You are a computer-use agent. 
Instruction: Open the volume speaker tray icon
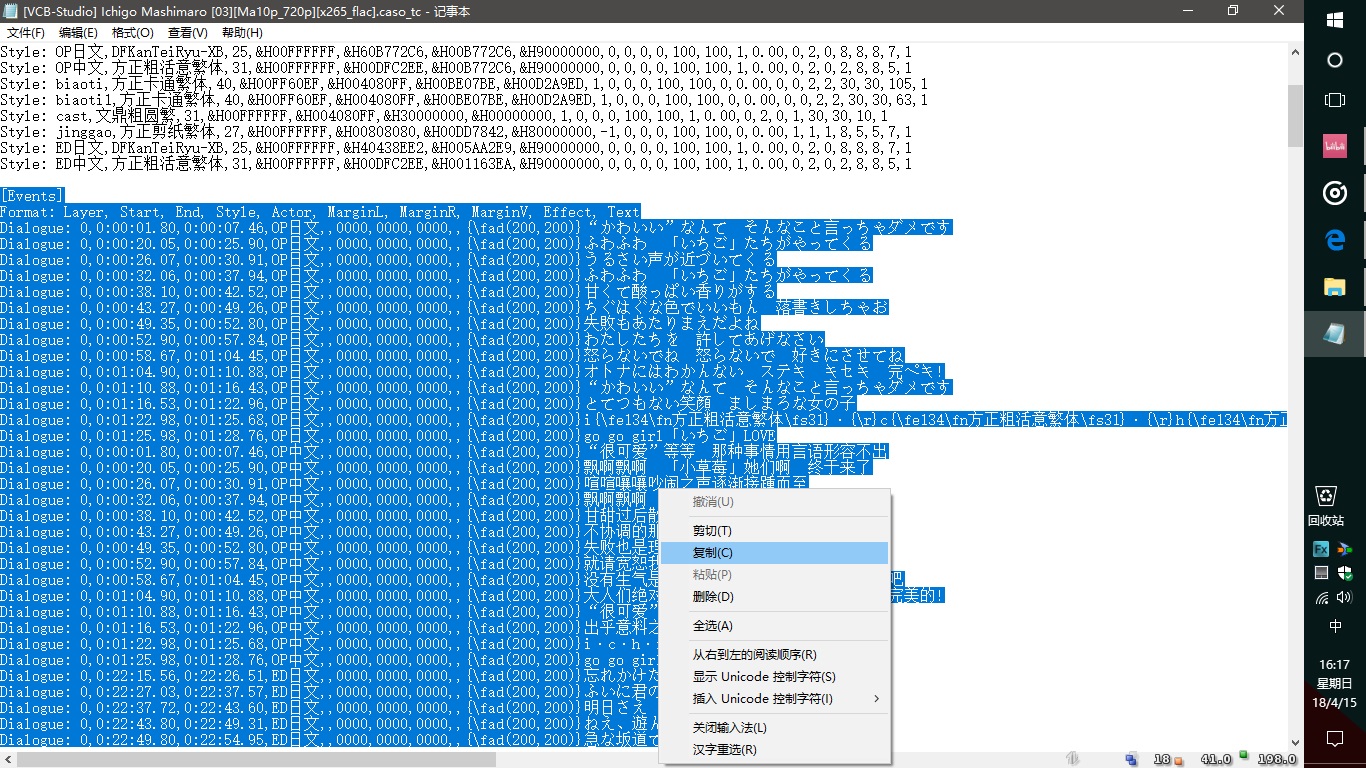[1345, 597]
